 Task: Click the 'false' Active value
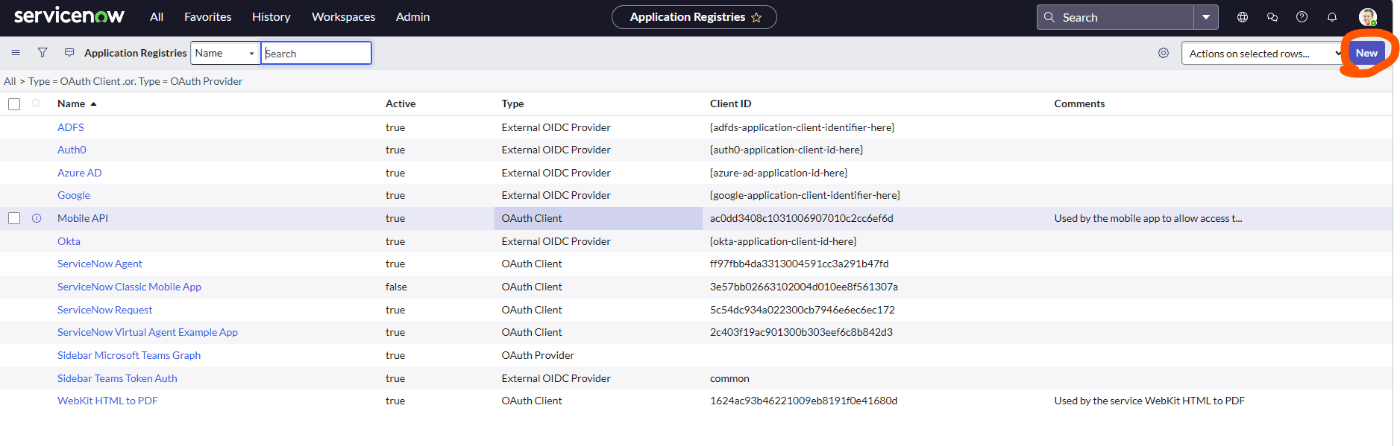pyautogui.click(x=397, y=287)
